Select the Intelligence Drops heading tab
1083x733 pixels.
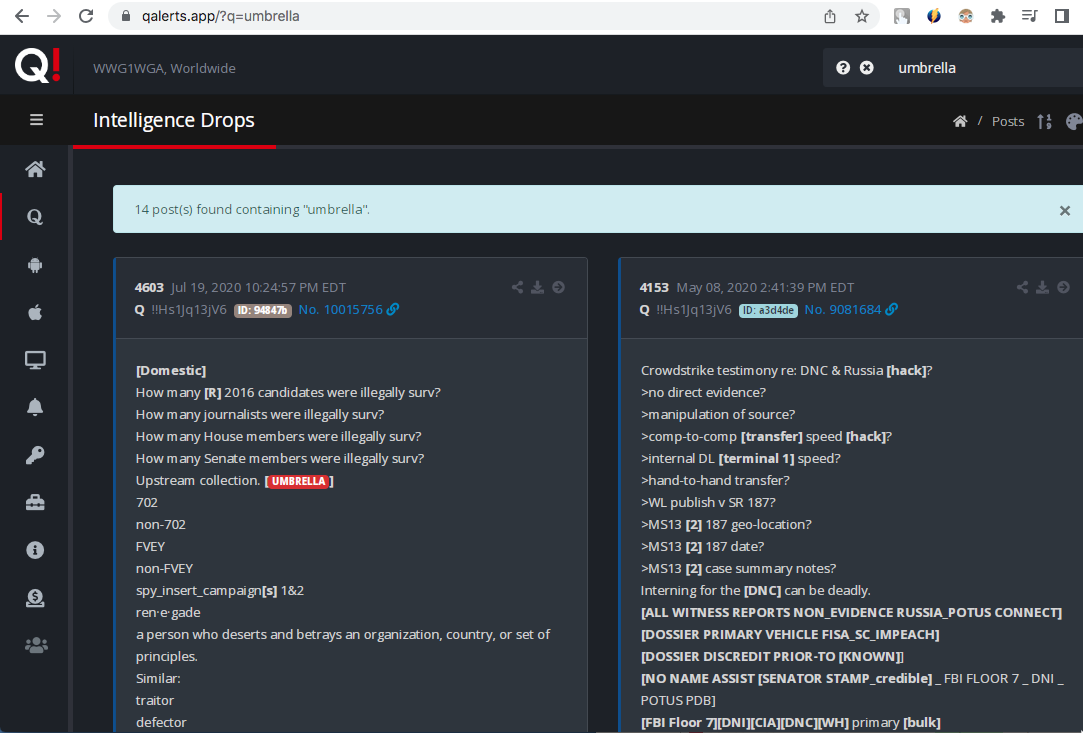click(174, 120)
